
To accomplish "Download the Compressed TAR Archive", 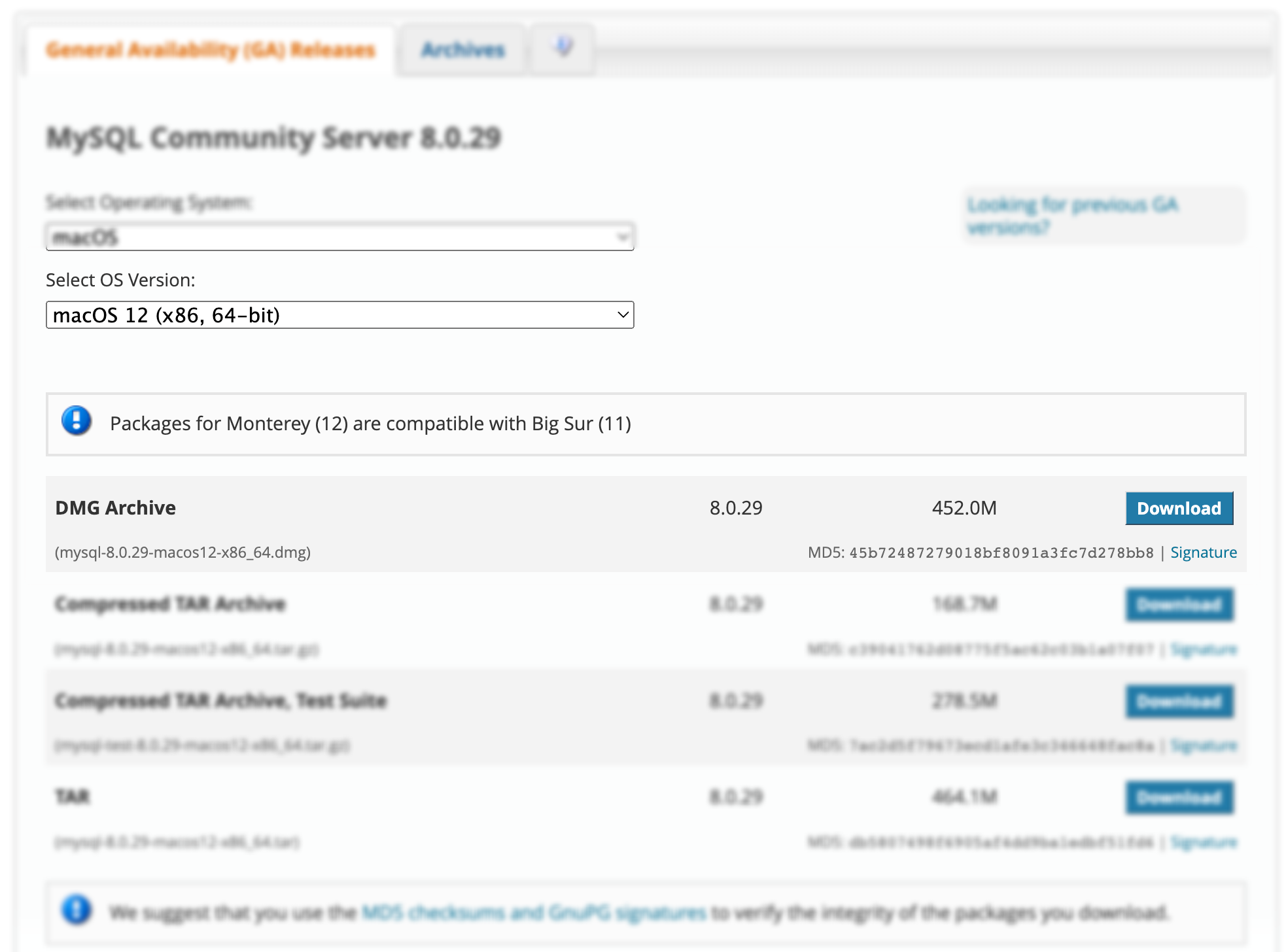I will (1179, 605).
